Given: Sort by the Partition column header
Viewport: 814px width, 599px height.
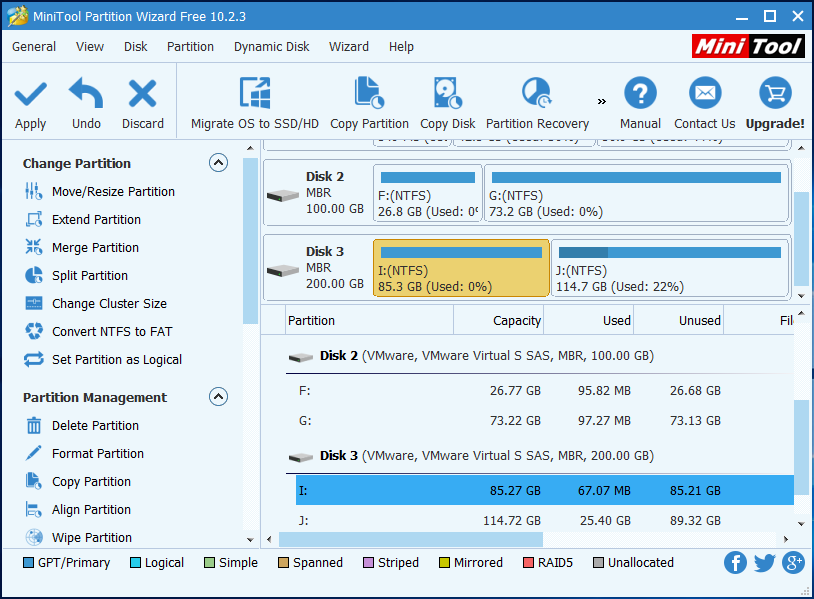Looking at the screenshot, I should pos(370,320).
